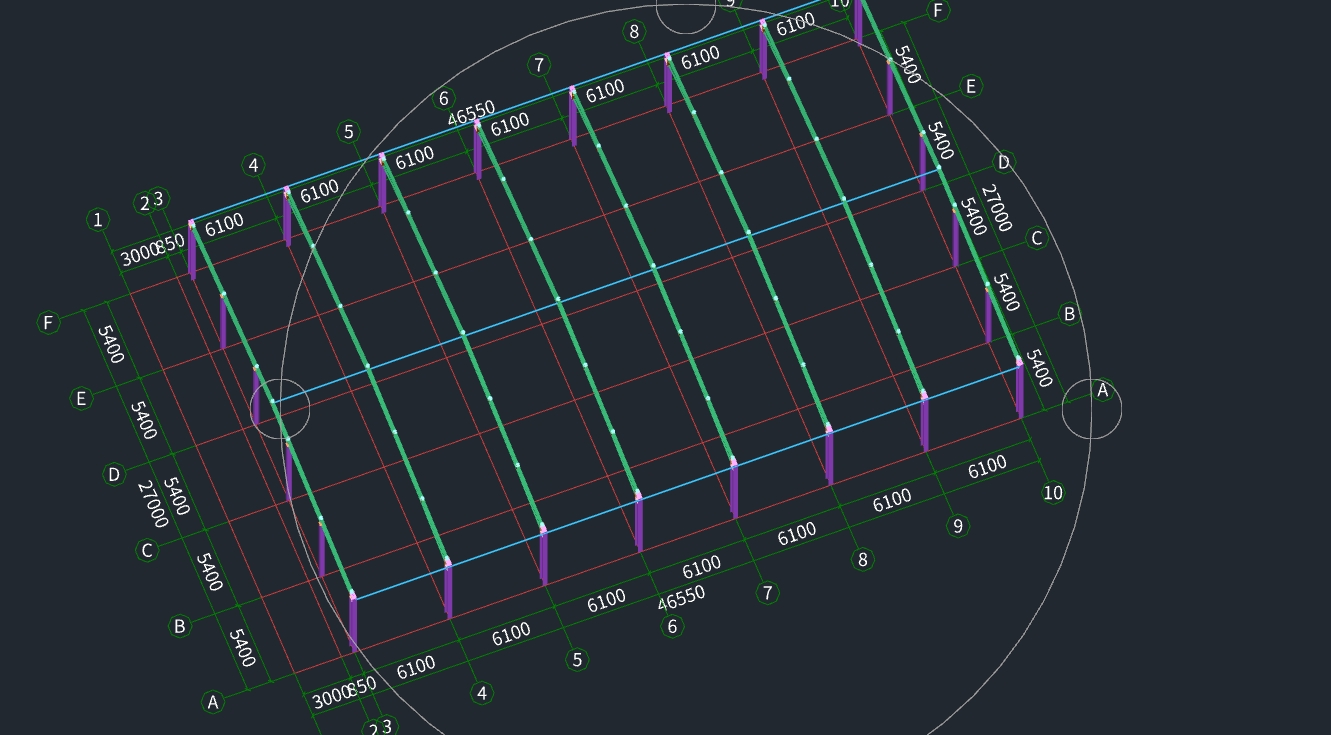Pick grid bubble 7 in lower axis row
Image resolution: width=1331 pixels, height=735 pixels.
point(767,593)
